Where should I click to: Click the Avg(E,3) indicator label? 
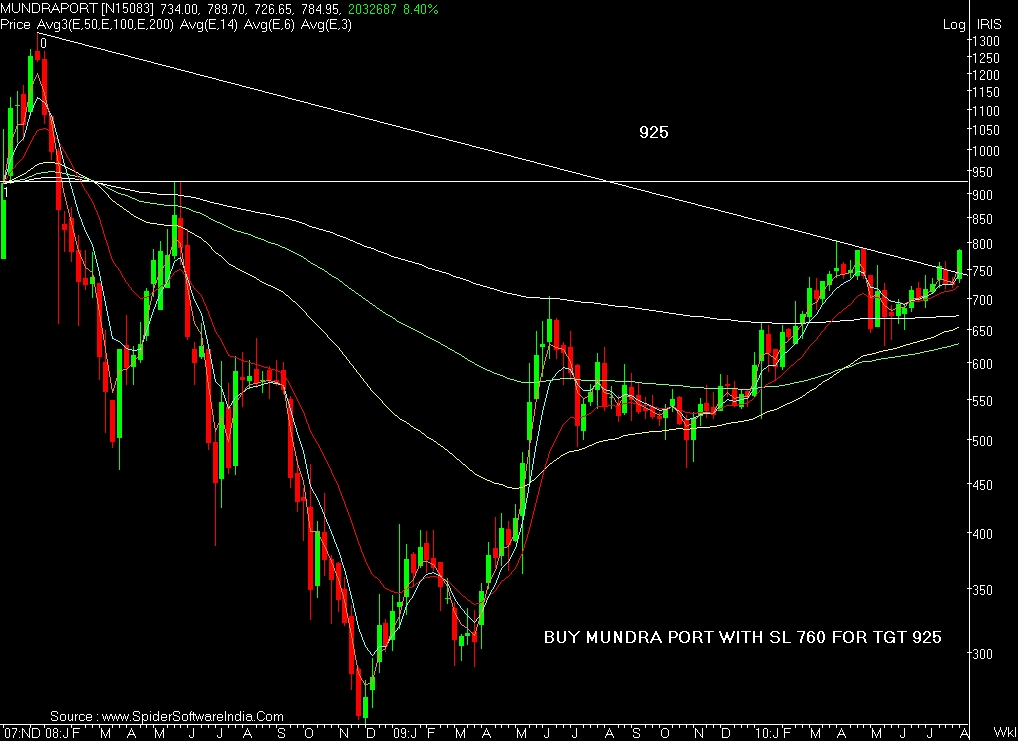[327, 25]
